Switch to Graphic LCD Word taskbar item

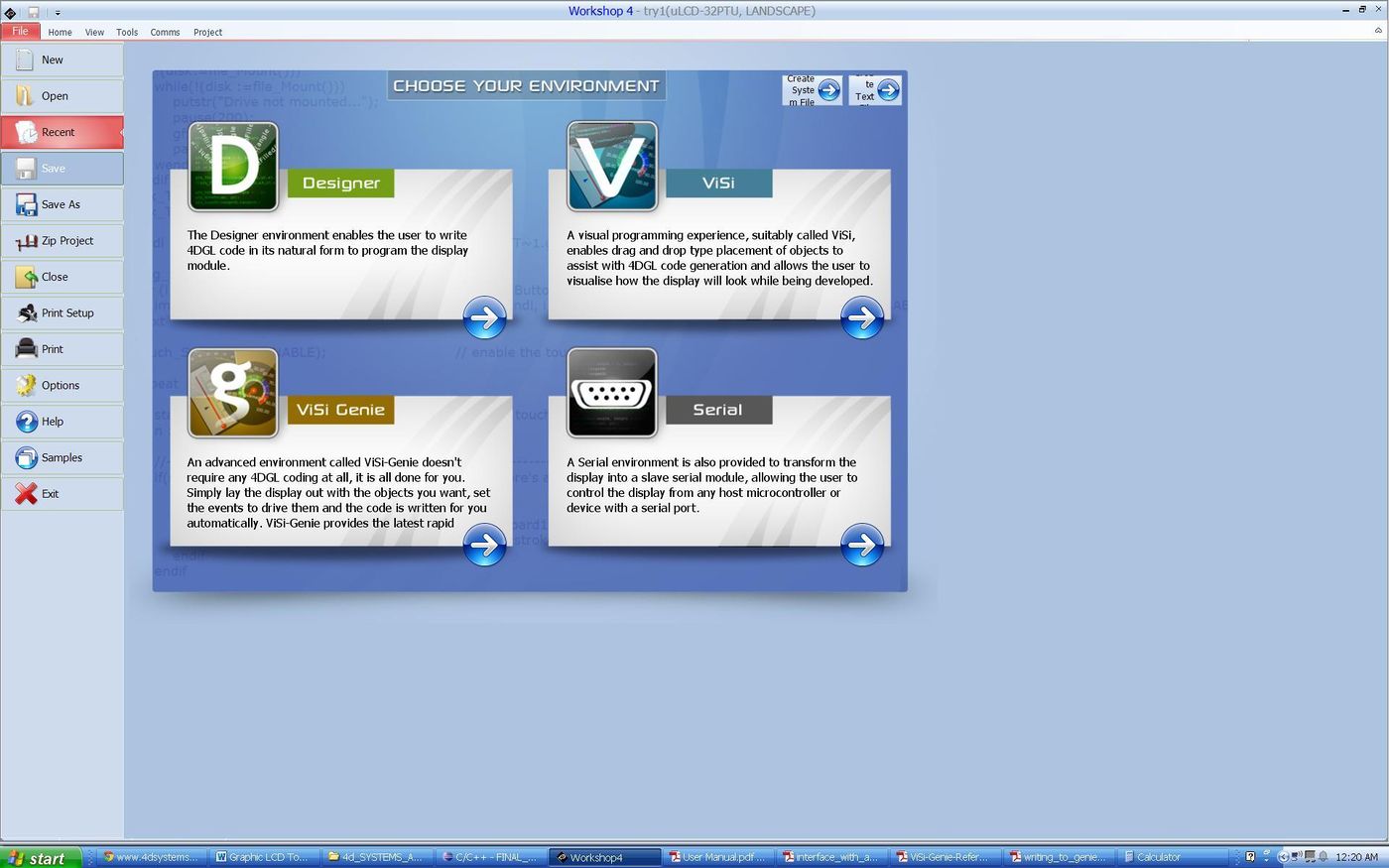(266, 857)
